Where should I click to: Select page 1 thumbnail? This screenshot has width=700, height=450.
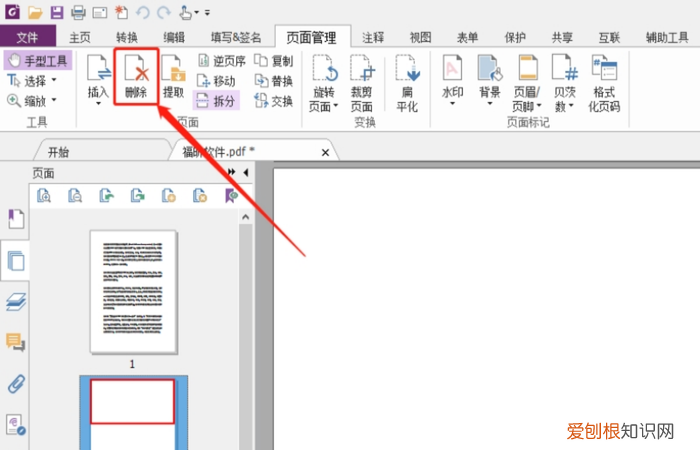point(133,292)
